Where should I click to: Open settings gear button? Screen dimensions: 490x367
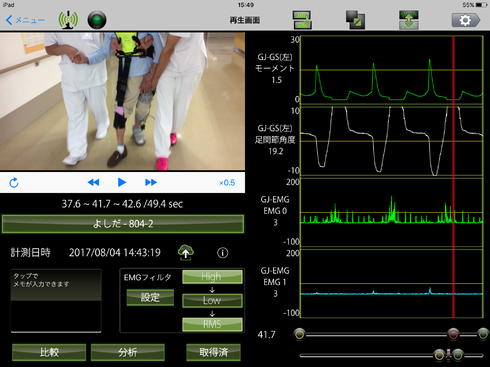coord(466,20)
